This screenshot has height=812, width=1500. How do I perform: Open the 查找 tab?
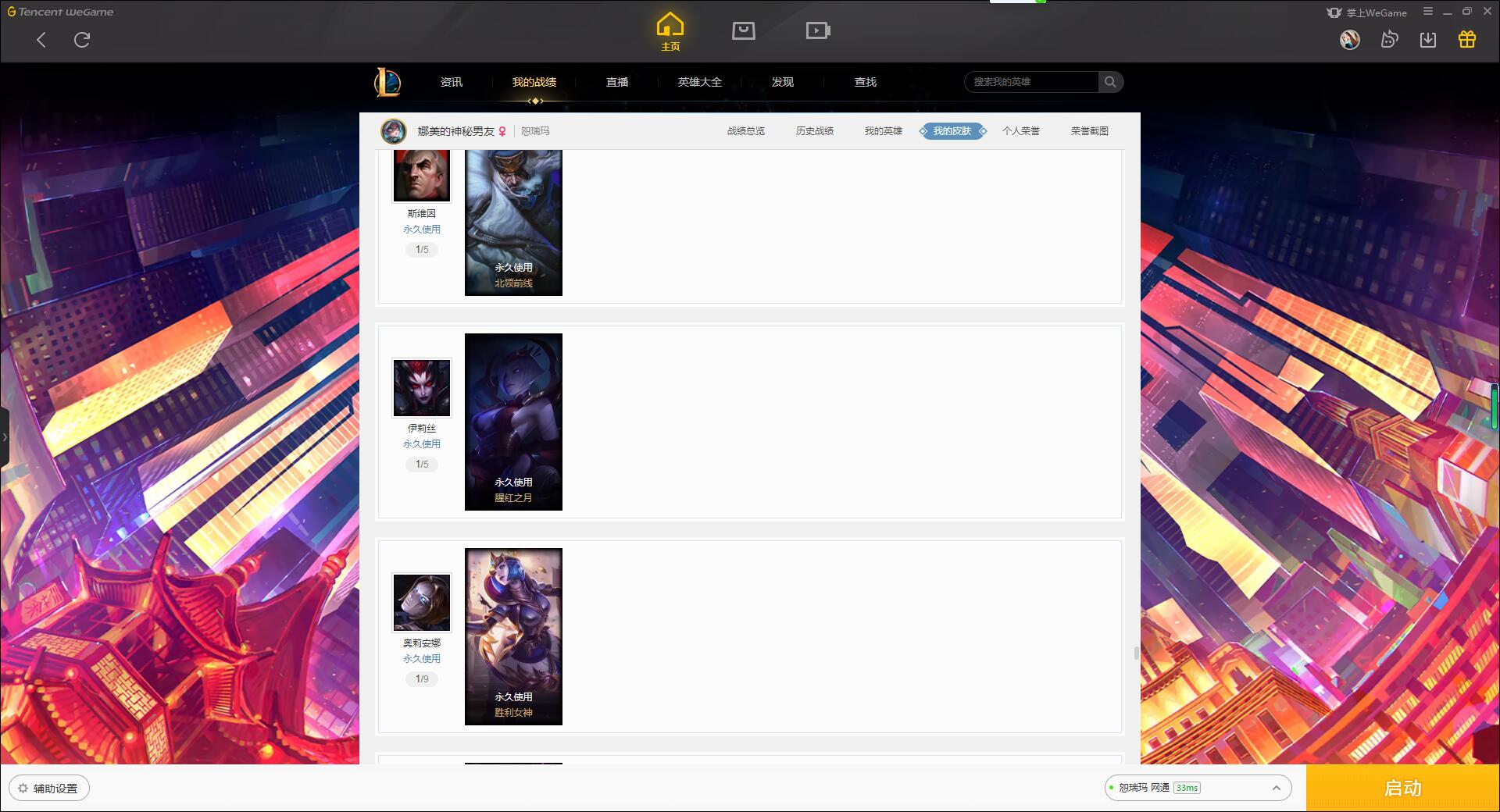point(866,82)
